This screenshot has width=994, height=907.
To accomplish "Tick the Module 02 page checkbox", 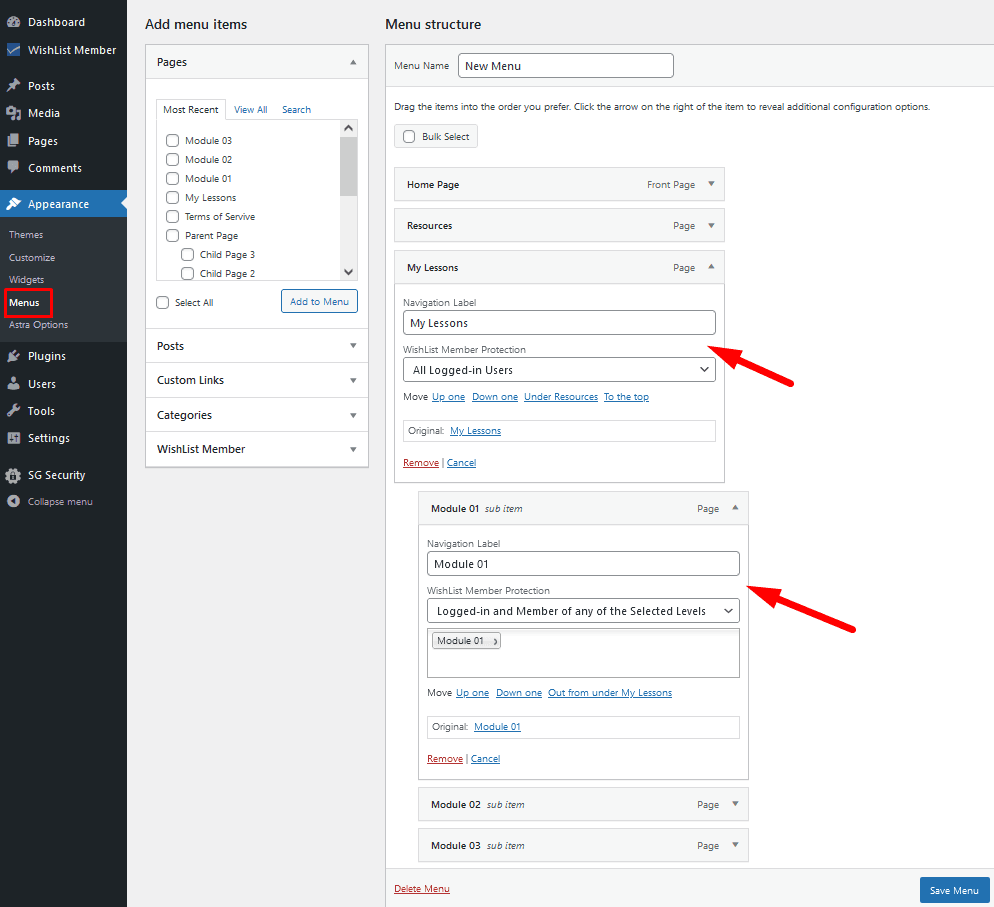I will point(172,159).
